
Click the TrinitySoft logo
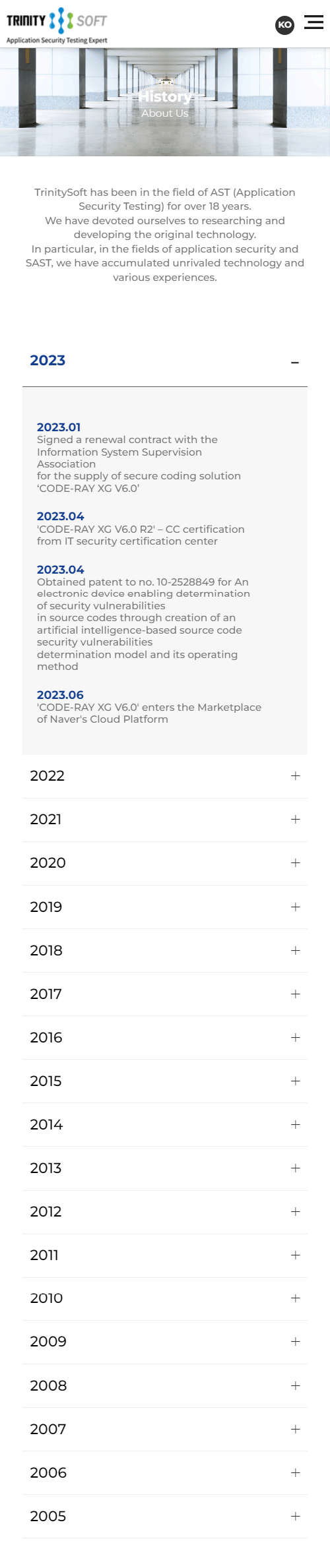point(57,26)
